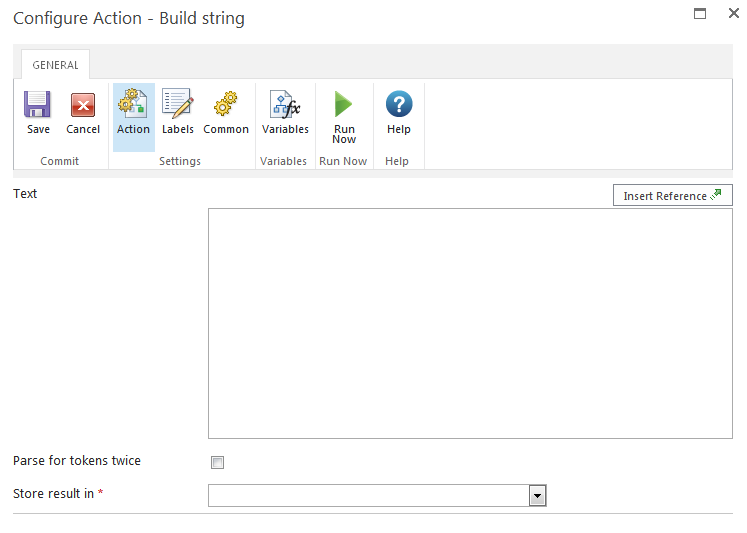Click the Save floppy disk icon
Image resolution: width=747 pixels, height=533 pixels.
coord(38,105)
